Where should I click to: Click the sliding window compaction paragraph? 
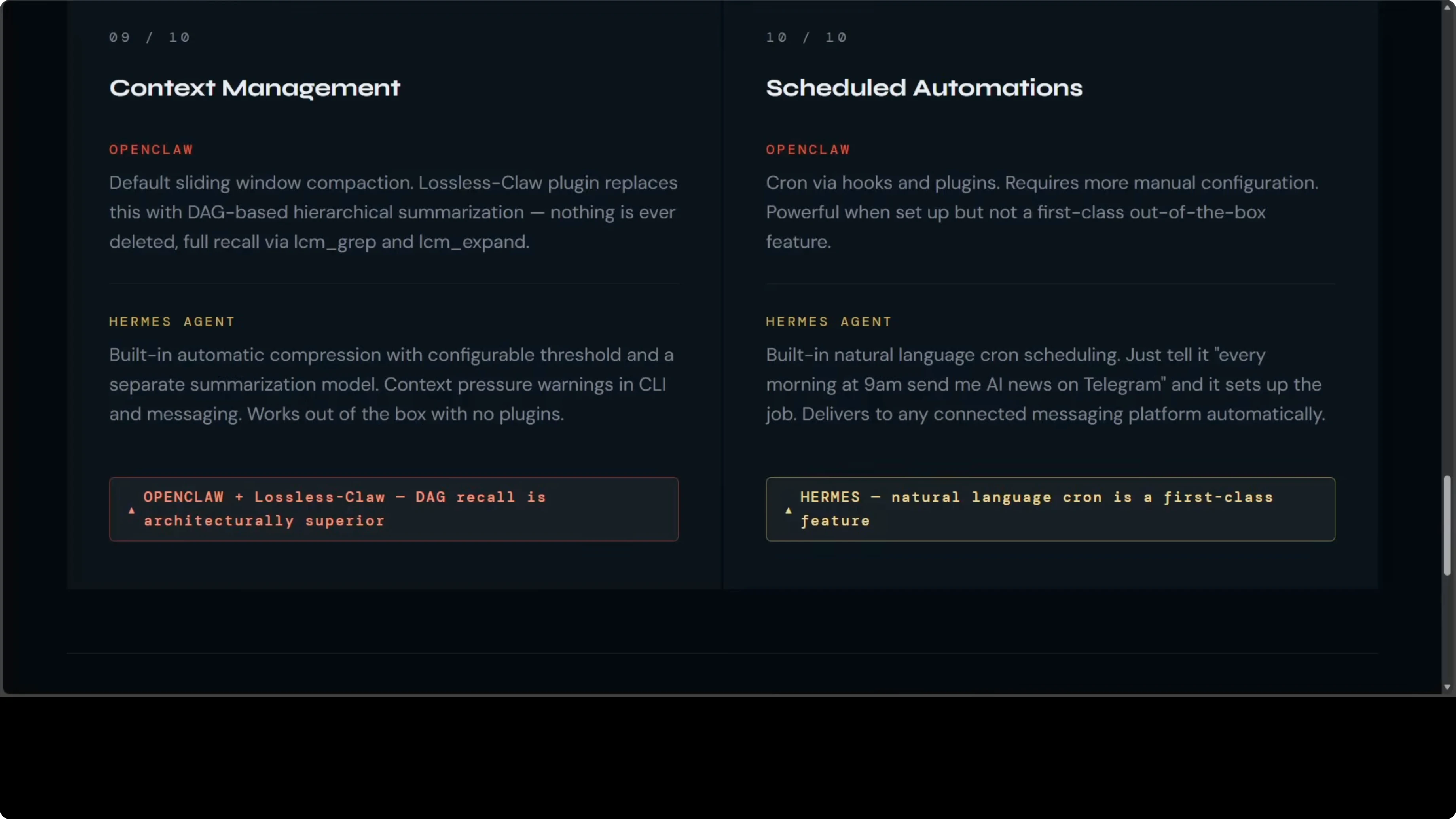point(393,212)
